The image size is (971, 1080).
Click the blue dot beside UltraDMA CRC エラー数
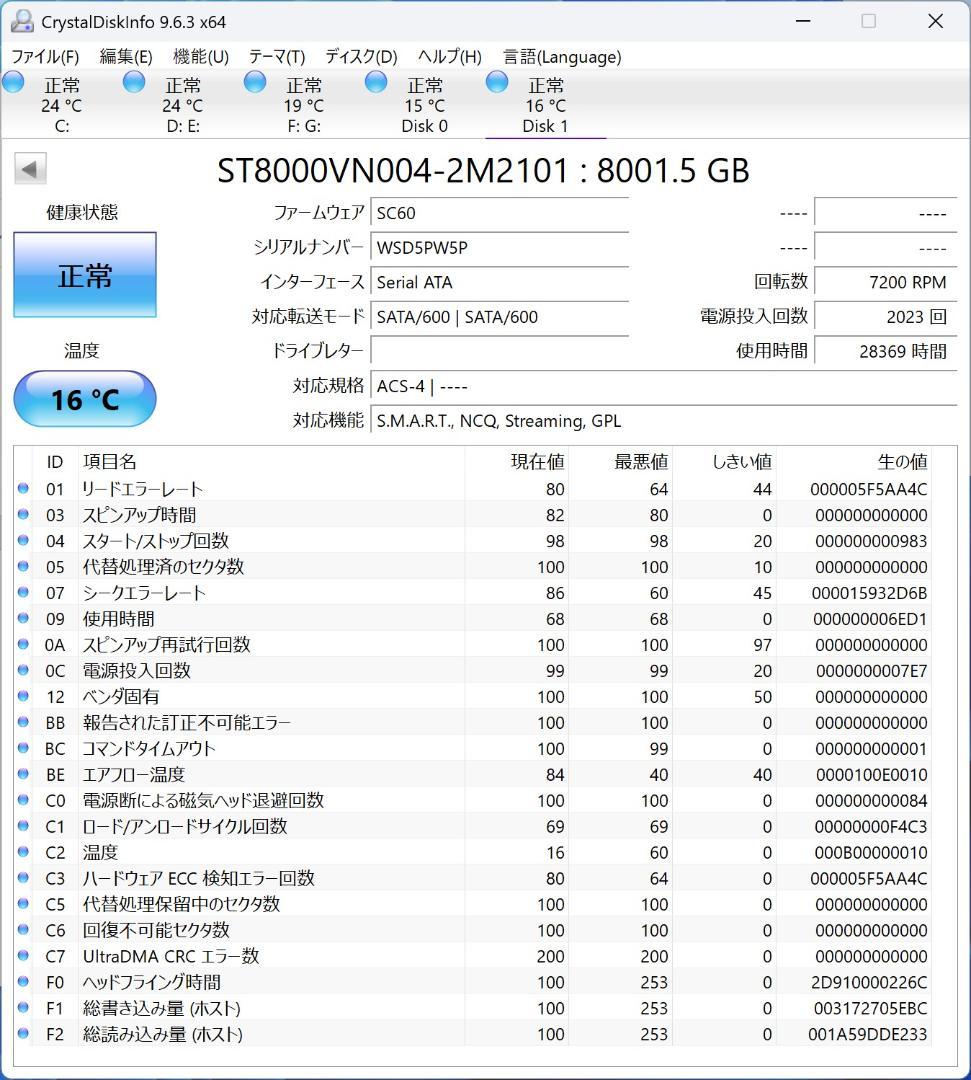pyautogui.click(x=23, y=957)
